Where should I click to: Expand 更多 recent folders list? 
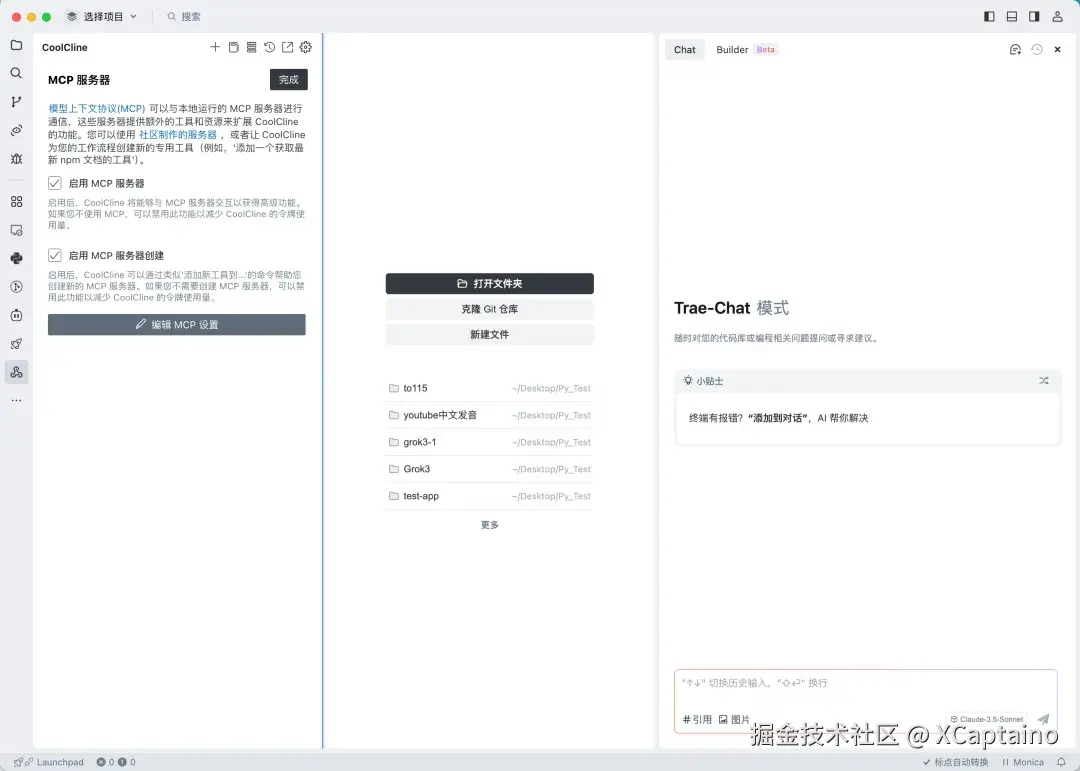click(x=490, y=525)
